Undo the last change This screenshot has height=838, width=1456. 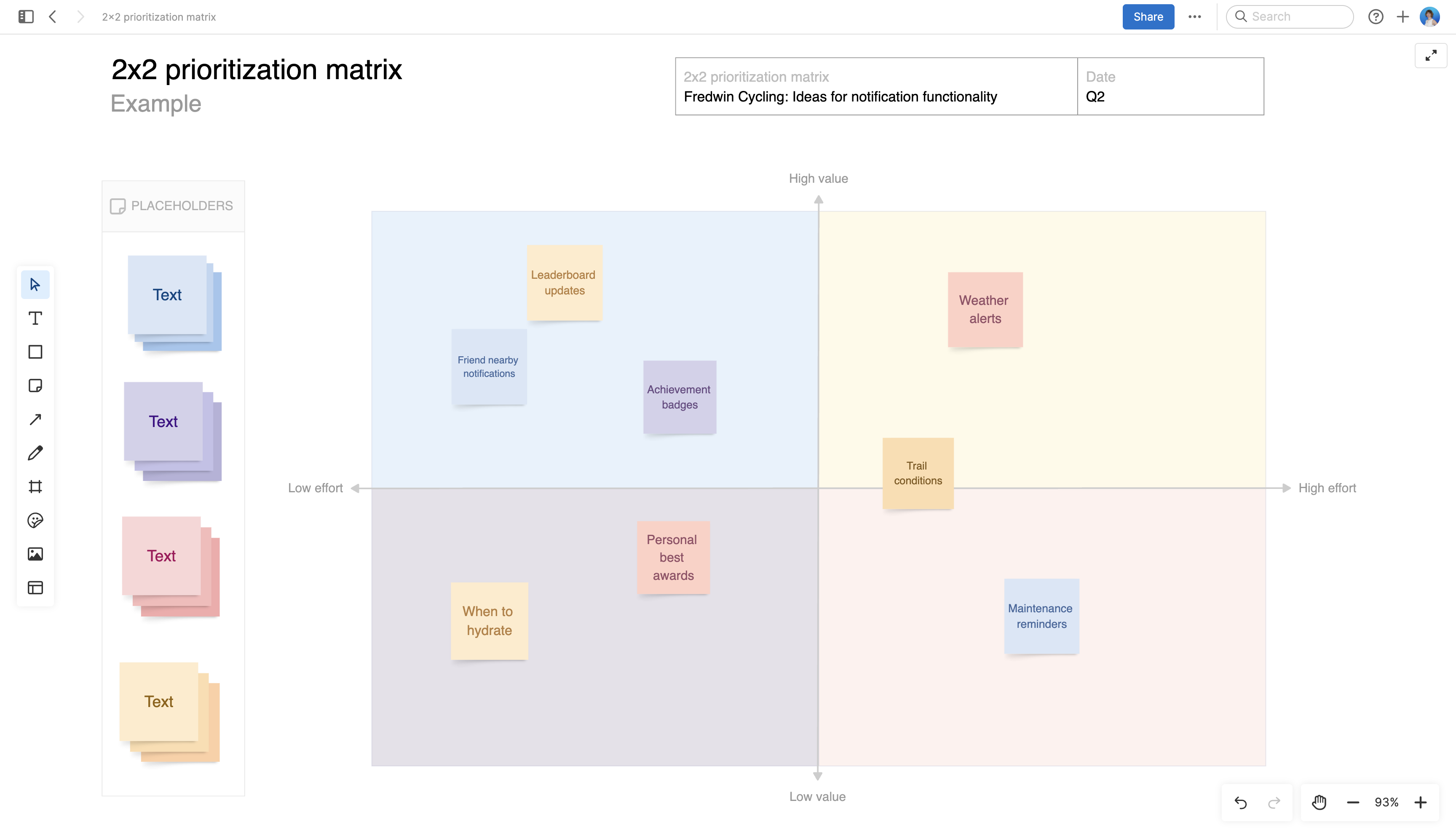click(x=1241, y=802)
